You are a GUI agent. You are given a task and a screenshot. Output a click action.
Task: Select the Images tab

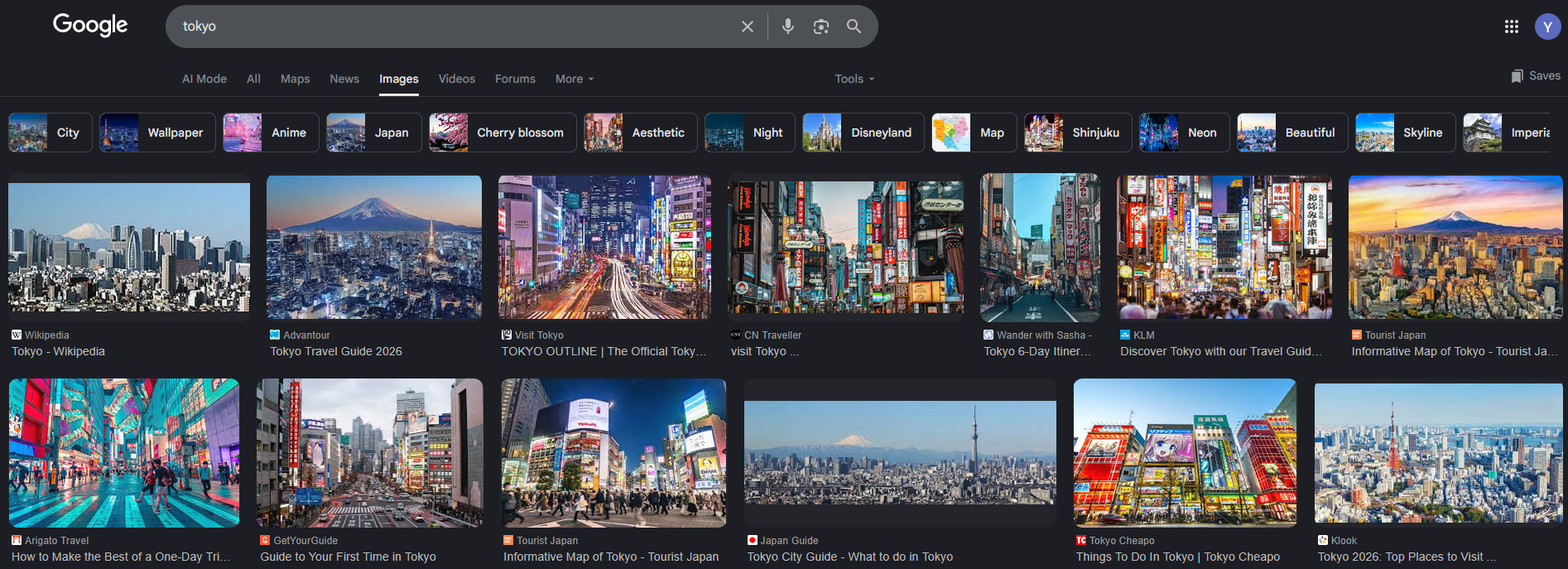coord(399,79)
